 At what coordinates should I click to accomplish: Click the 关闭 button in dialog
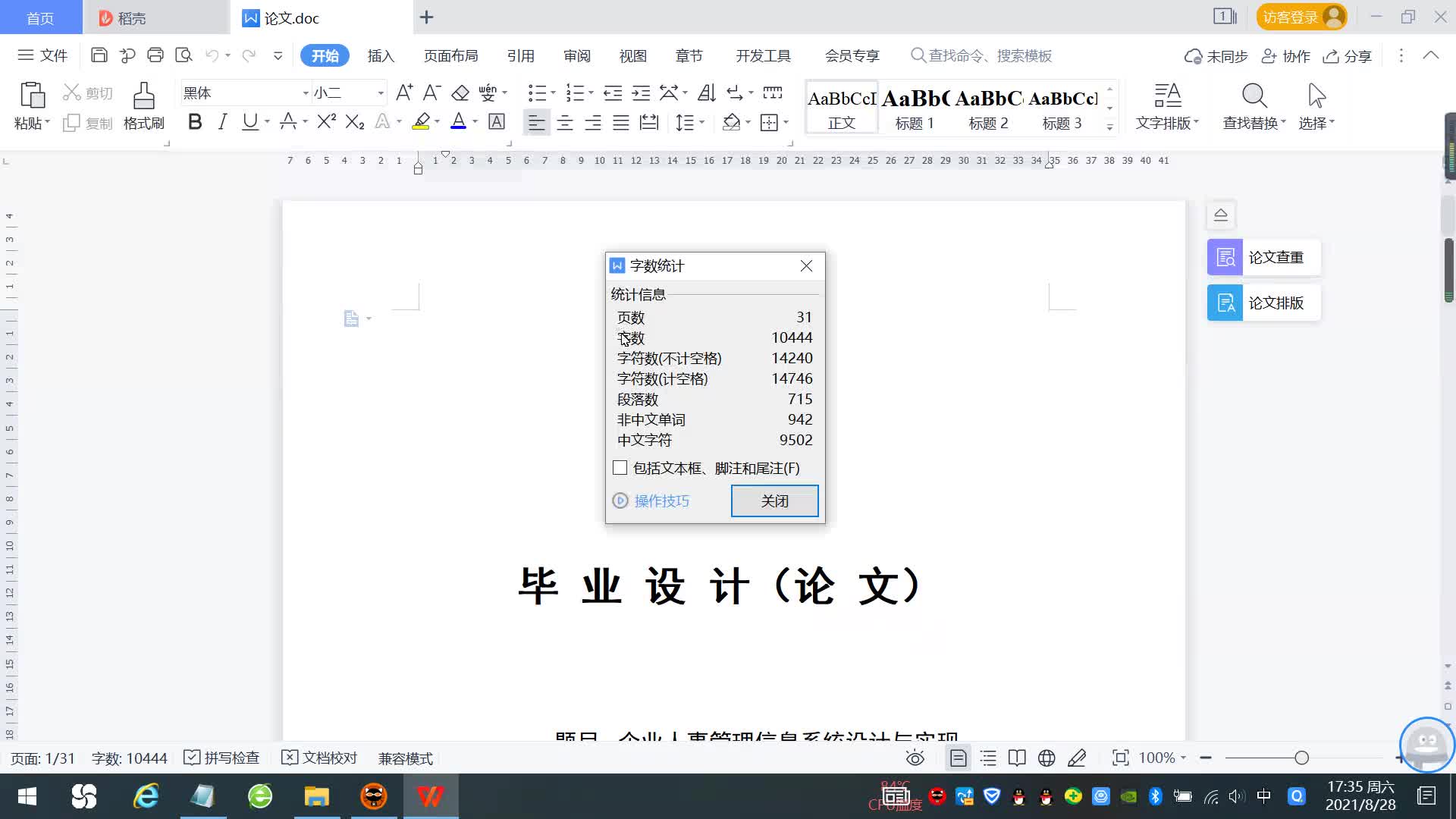pyautogui.click(x=774, y=500)
